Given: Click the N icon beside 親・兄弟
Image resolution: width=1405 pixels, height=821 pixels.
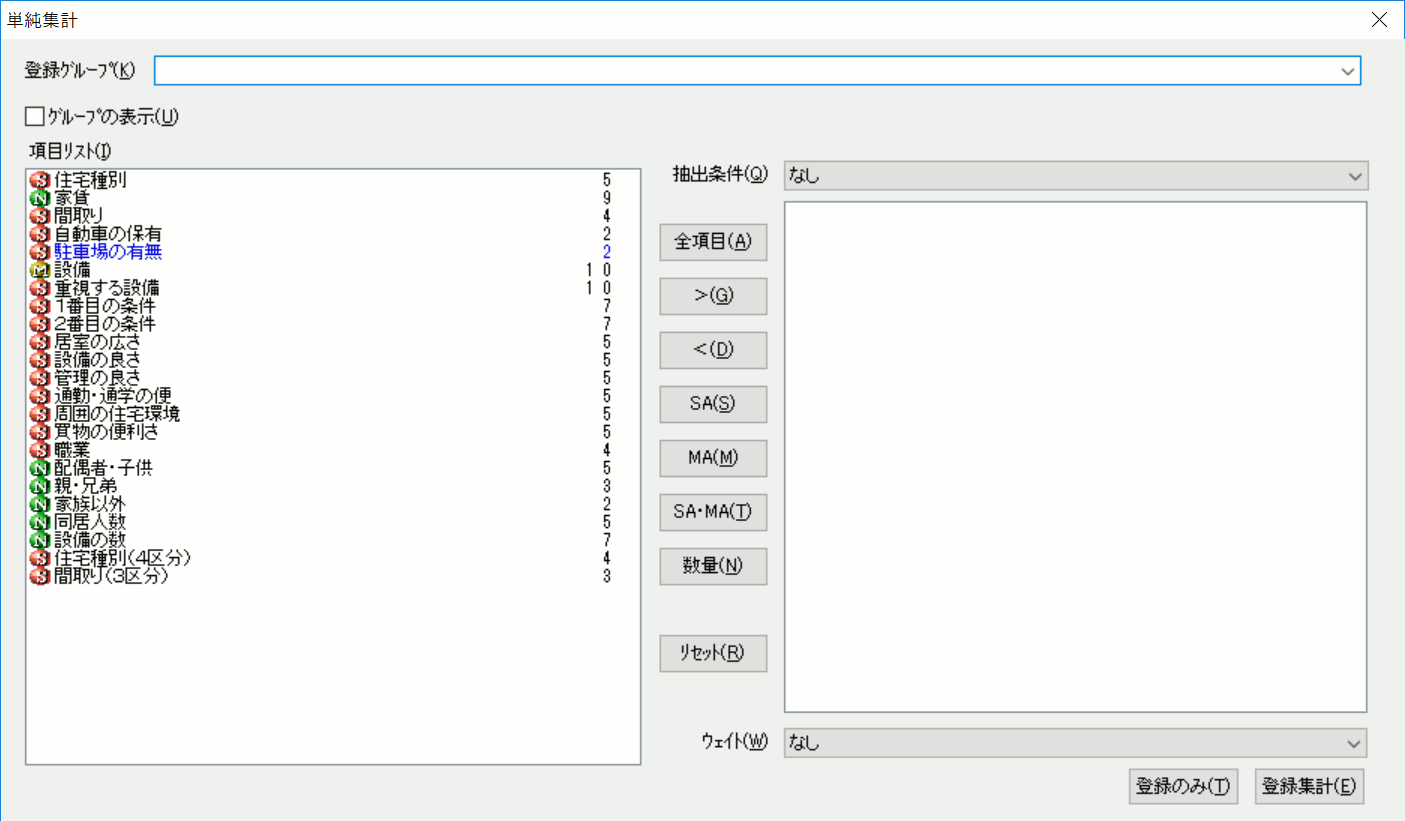Looking at the screenshot, I should (40, 486).
